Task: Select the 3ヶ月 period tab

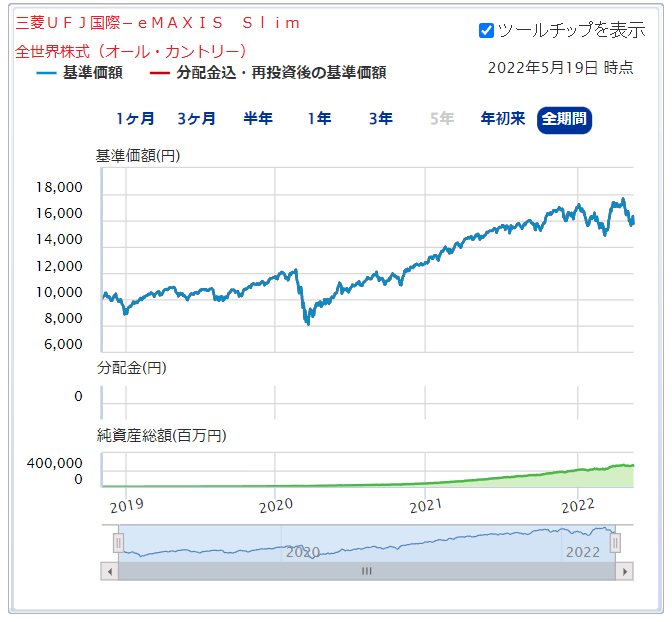Action: coord(196,119)
